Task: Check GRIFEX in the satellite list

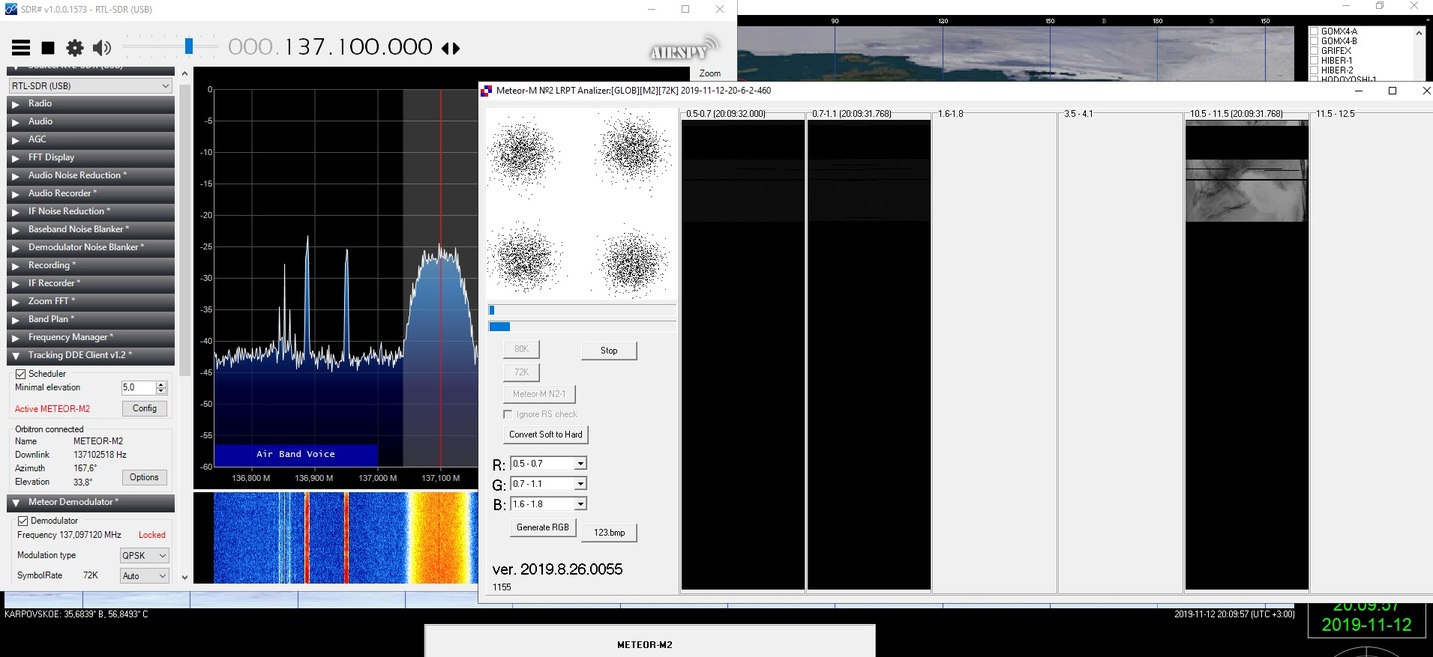Action: 1315,51
